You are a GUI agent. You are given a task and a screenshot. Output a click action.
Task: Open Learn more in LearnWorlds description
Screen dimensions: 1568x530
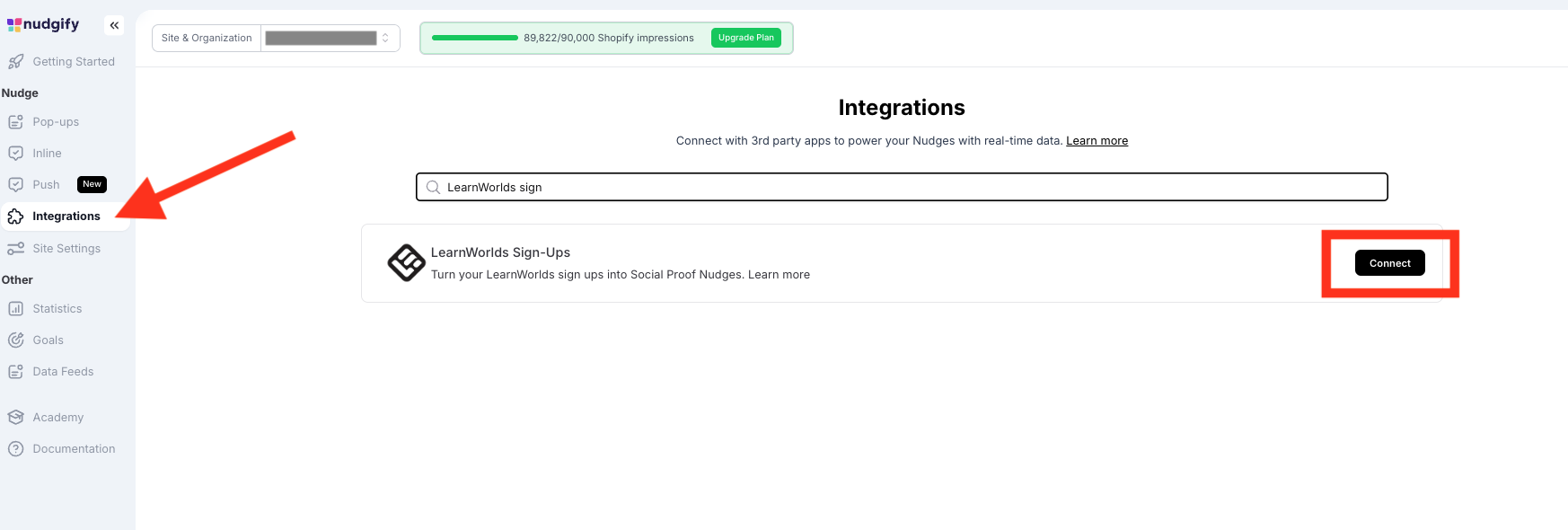click(779, 275)
